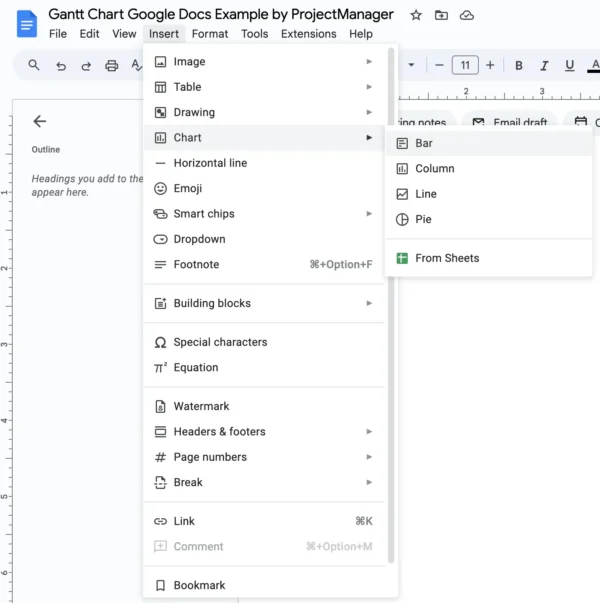Expand the Smart chips submenu
This screenshot has height=603, width=600.
pos(264,214)
